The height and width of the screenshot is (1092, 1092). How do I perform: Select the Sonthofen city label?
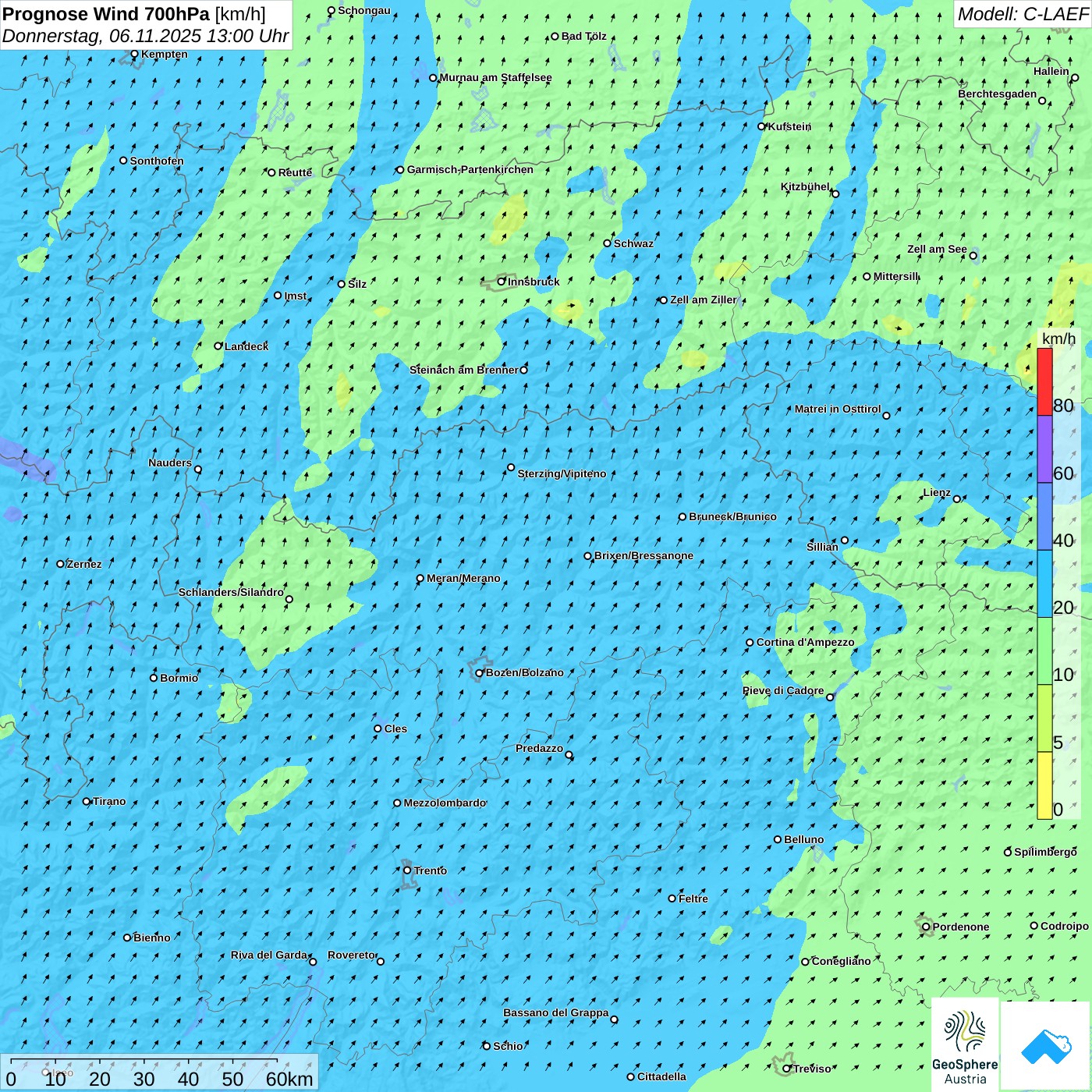[157, 161]
